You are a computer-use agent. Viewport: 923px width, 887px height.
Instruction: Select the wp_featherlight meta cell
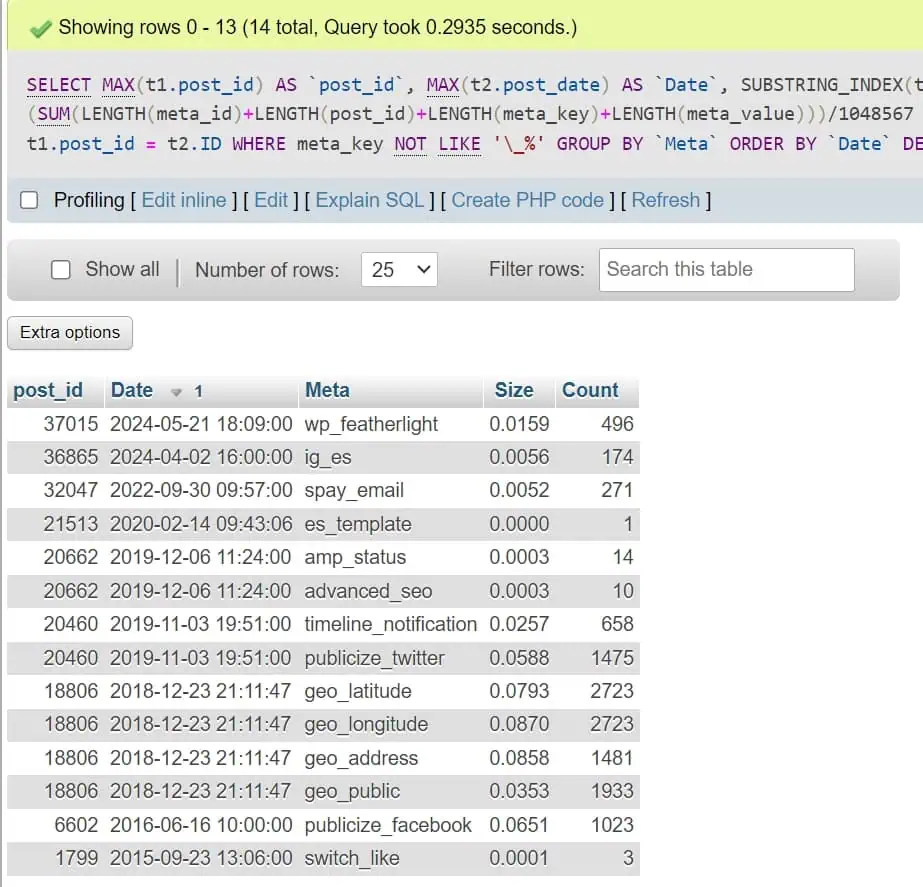click(371, 424)
